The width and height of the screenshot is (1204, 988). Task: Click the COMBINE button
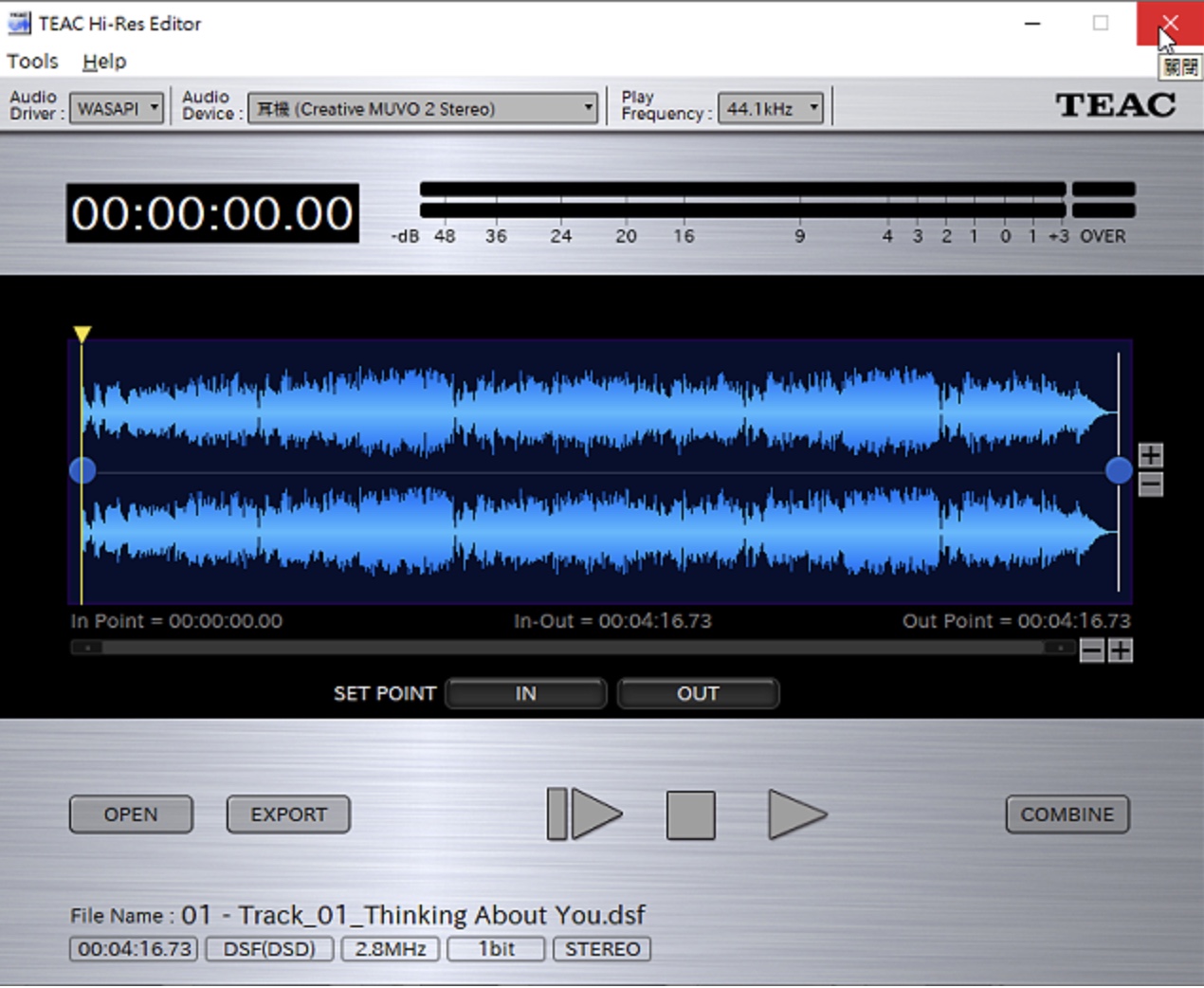pos(1067,814)
